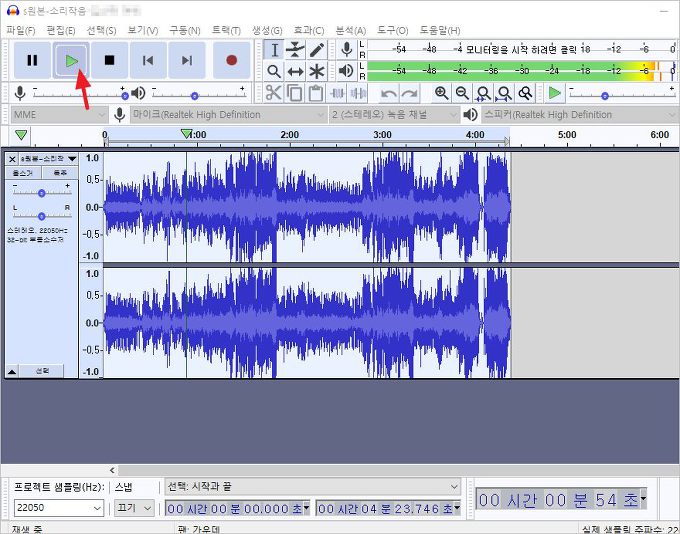The height and width of the screenshot is (534, 680).
Task: Pause playback with the Pause button
Action: coord(33,60)
